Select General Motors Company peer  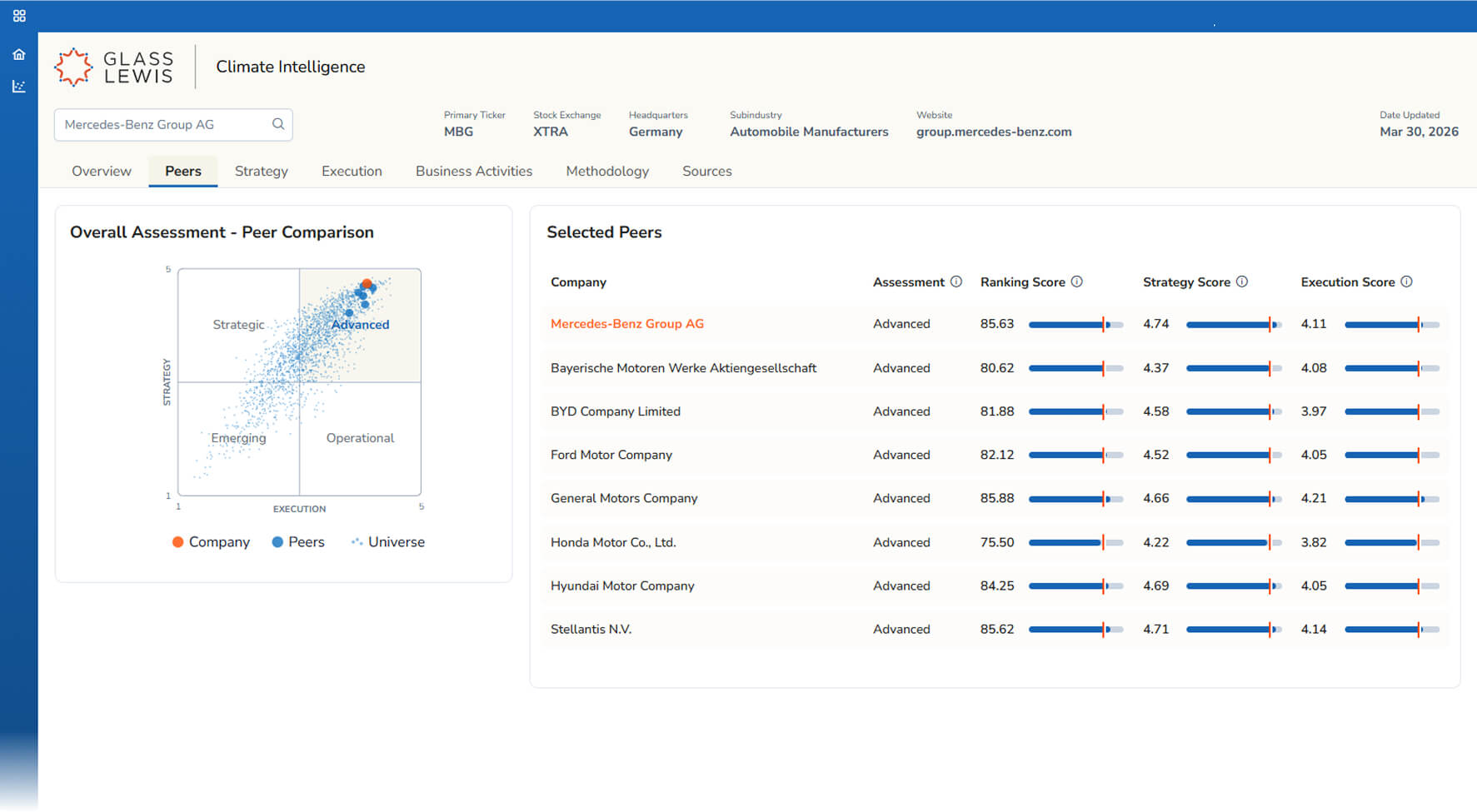624,498
